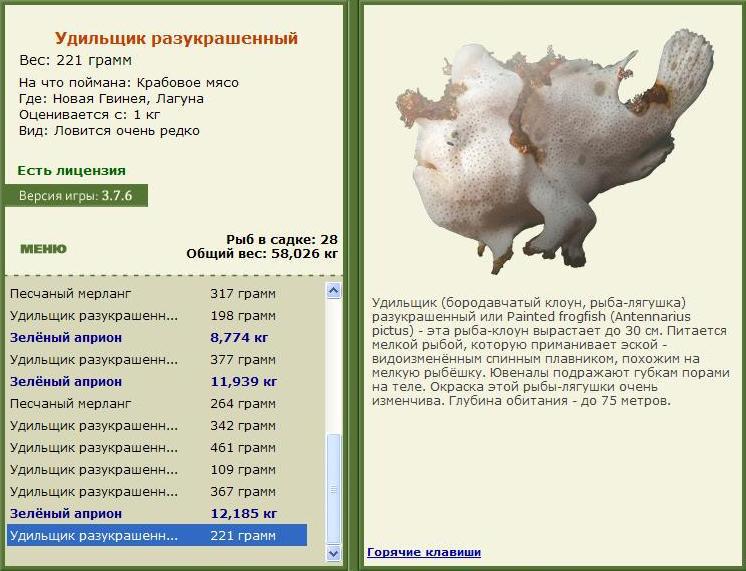746x571 pixels.
Task: Click the frogfish description paragraph
Action: [550, 352]
